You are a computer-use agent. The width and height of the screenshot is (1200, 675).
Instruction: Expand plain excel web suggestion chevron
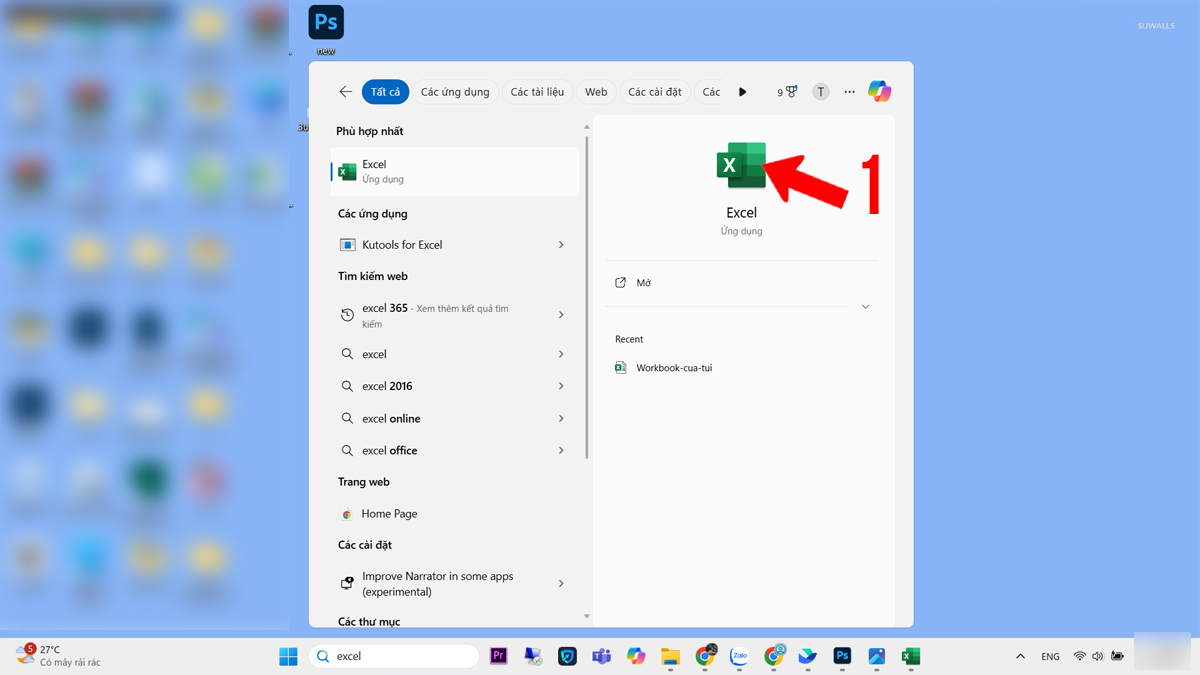[561, 354]
